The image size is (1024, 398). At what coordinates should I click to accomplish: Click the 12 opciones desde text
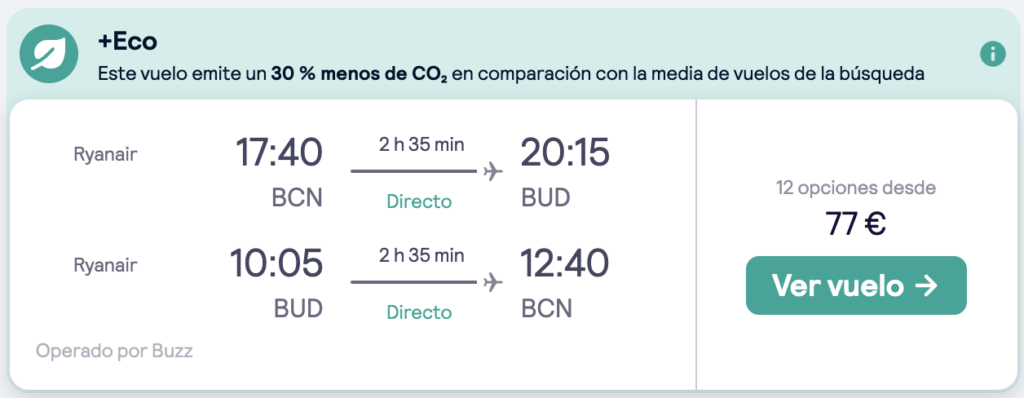[856, 188]
